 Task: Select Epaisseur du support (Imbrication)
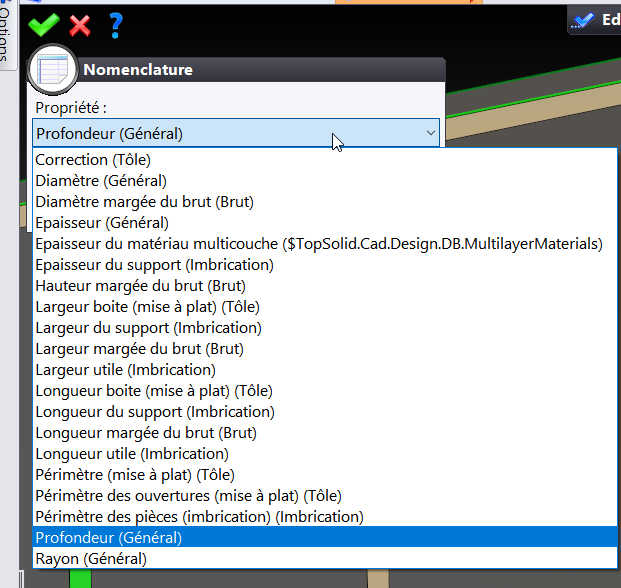tap(325, 265)
